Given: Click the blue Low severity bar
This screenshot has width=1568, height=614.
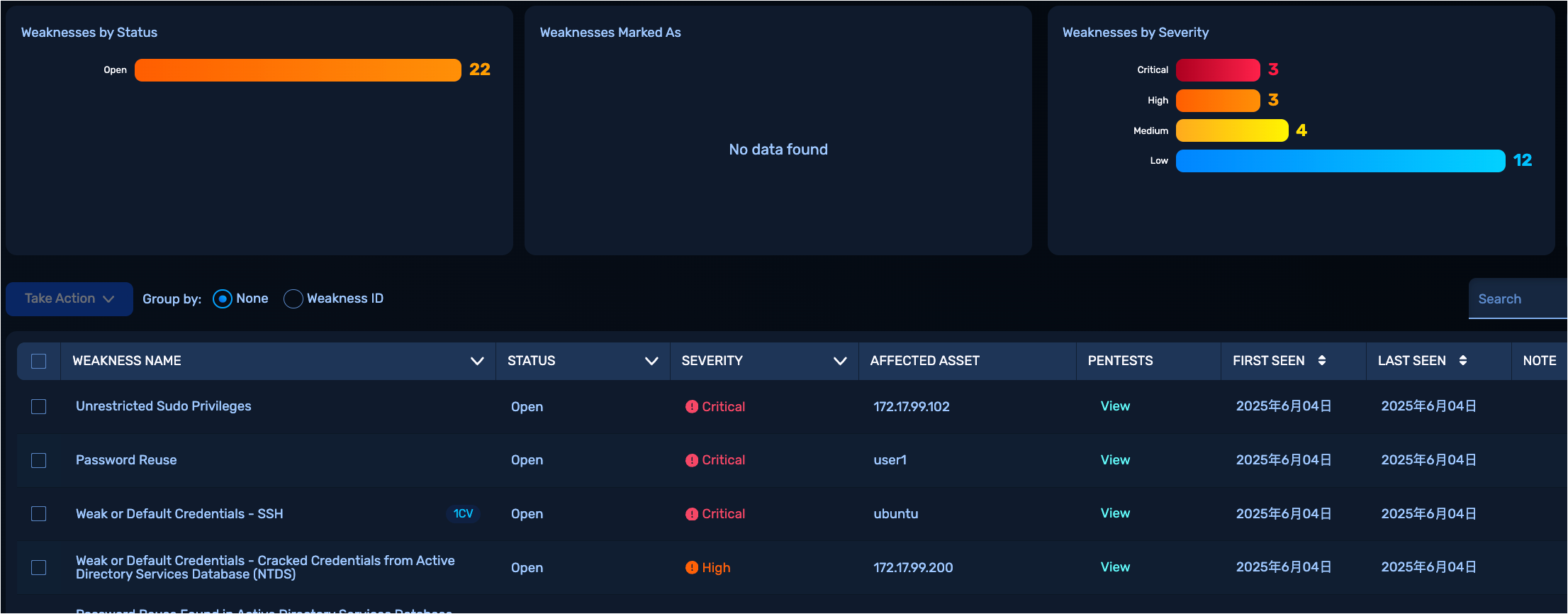Looking at the screenshot, I should [x=1340, y=161].
